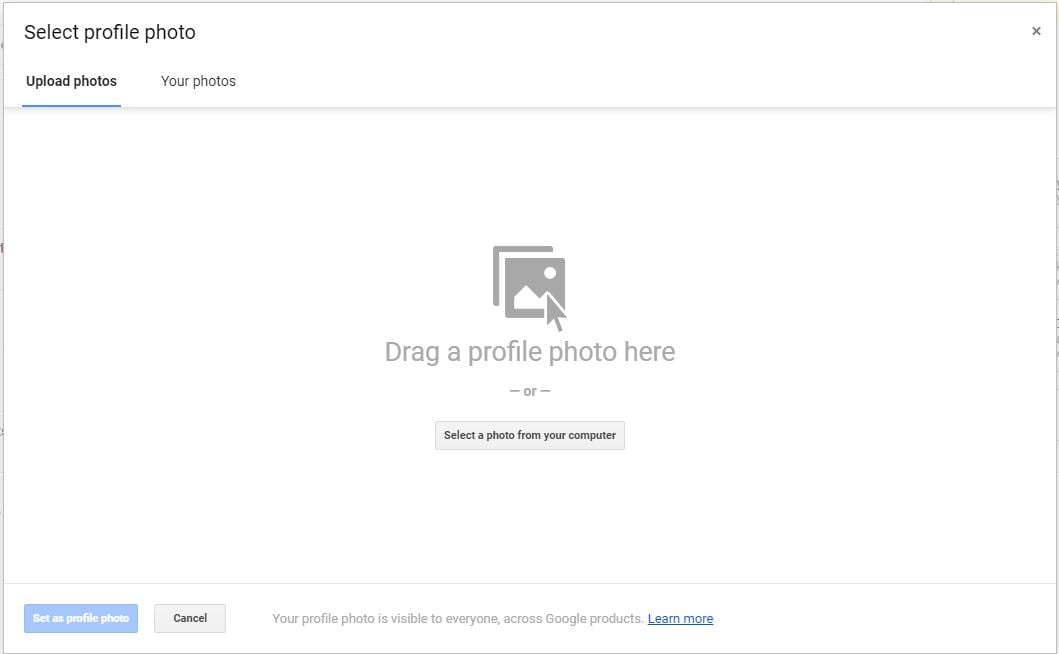The height and width of the screenshot is (654, 1059).
Task: Switch to the Your photos tab
Action: 198,81
